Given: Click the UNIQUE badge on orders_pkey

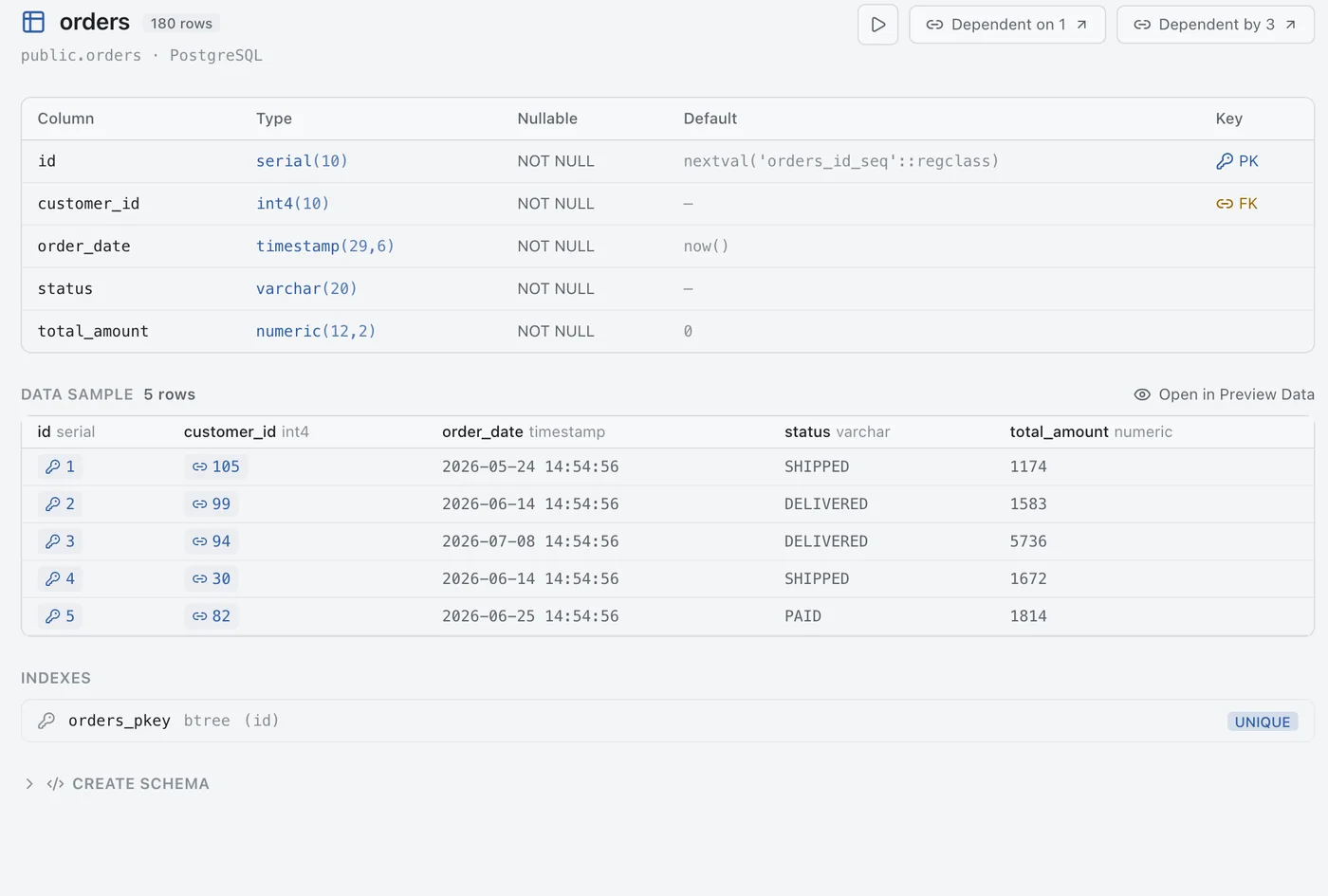Looking at the screenshot, I should pos(1263,722).
